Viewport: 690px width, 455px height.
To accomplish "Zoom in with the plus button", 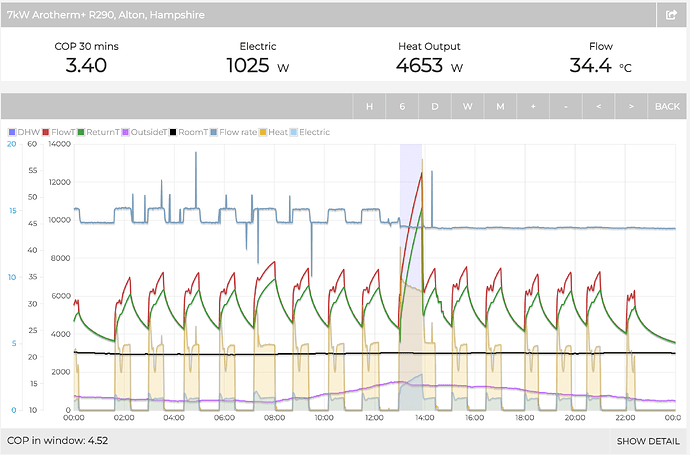I will tap(533, 106).
